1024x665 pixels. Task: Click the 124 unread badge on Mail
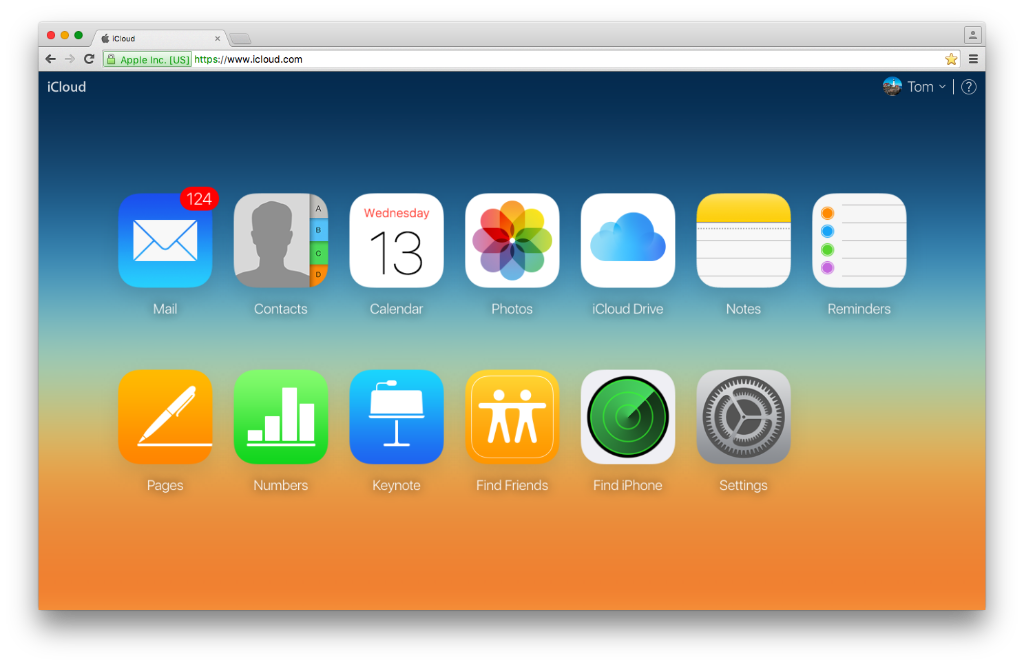click(x=199, y=199)
